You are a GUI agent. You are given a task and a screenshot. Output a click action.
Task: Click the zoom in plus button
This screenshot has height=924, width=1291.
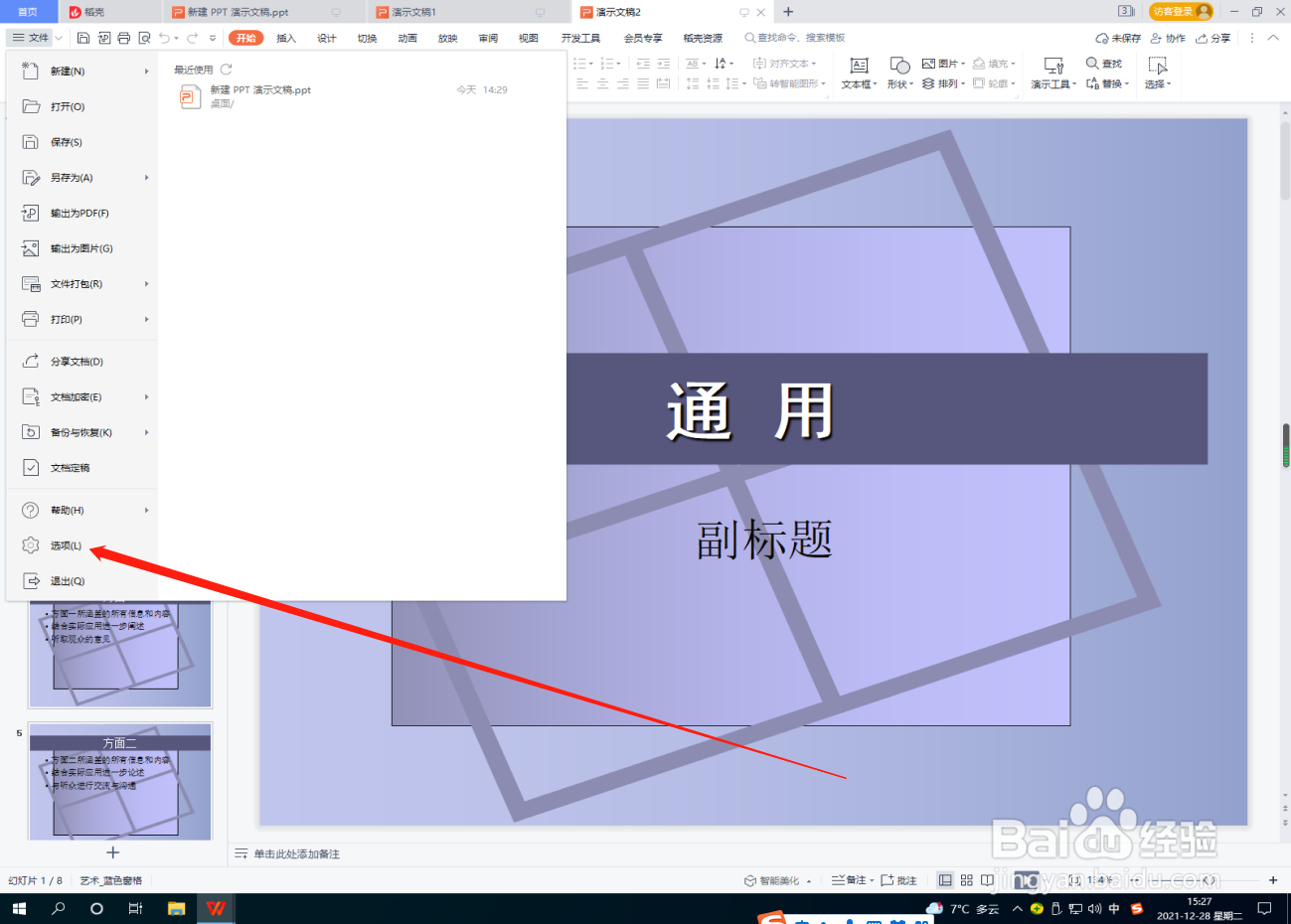pyautogui.click(x=1273, y=880)
